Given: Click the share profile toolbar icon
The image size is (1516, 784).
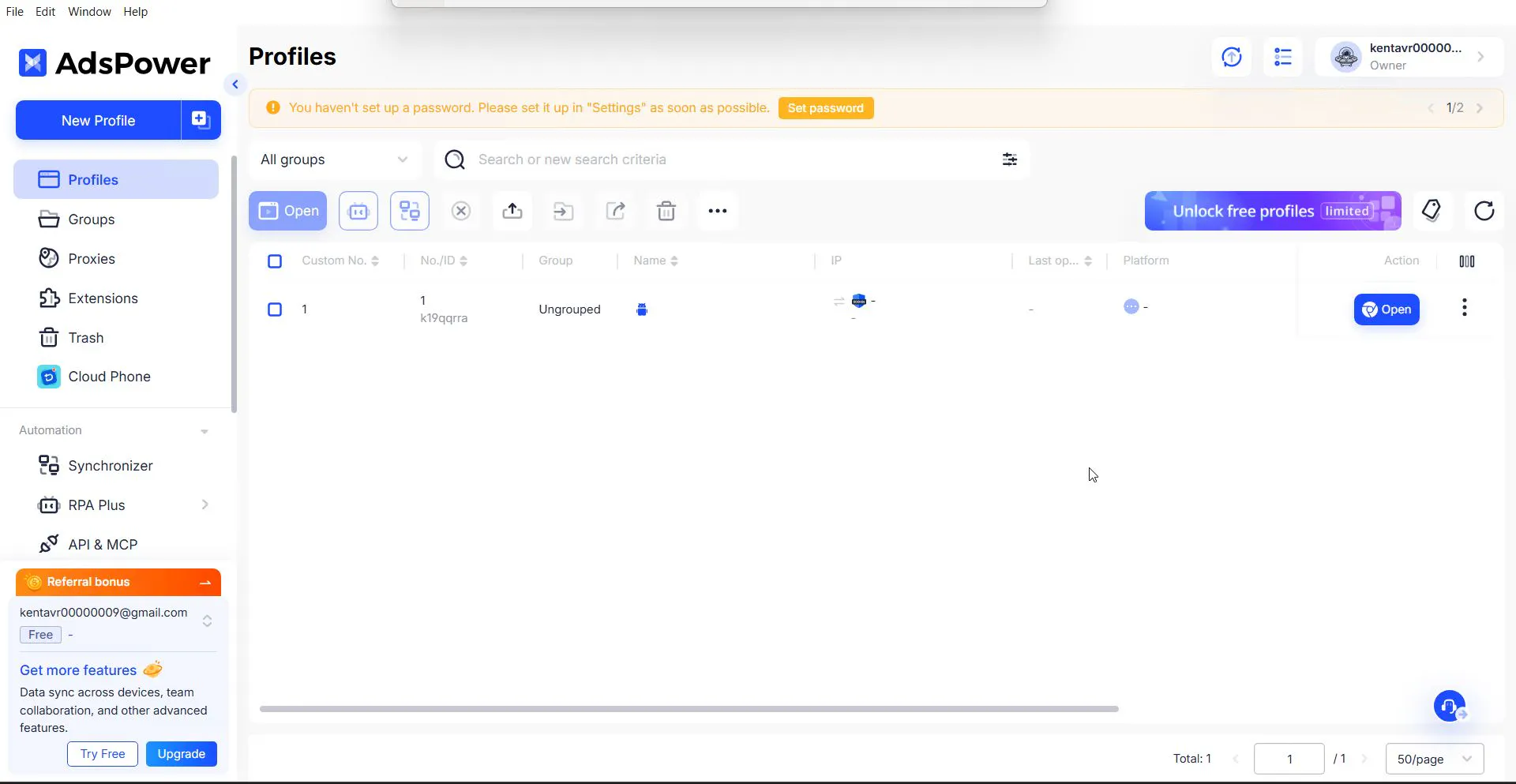Looking at the screenshot, I should pos(615,211).
